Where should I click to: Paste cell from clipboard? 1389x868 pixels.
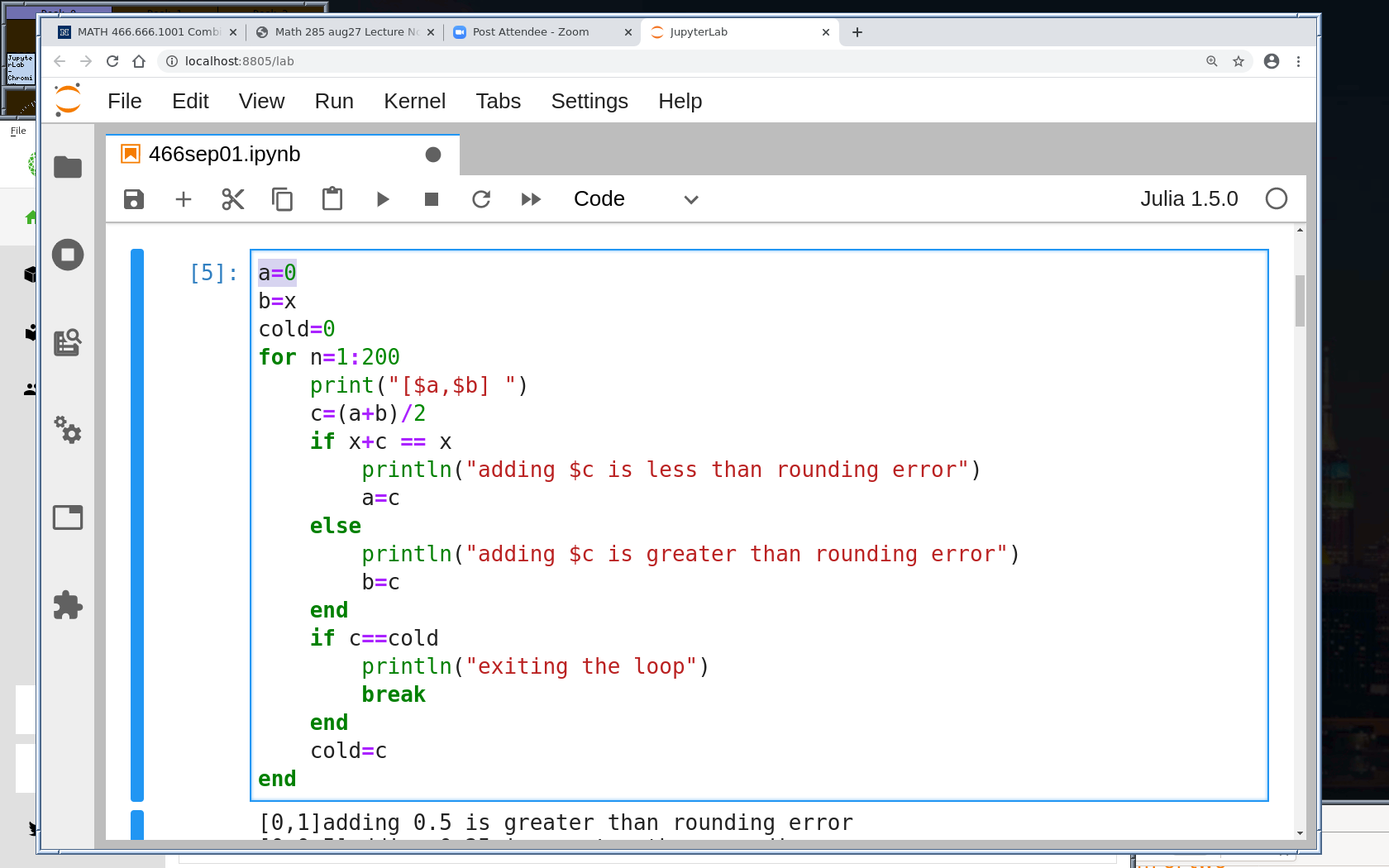pyautogui.click(x=332, y=199)
